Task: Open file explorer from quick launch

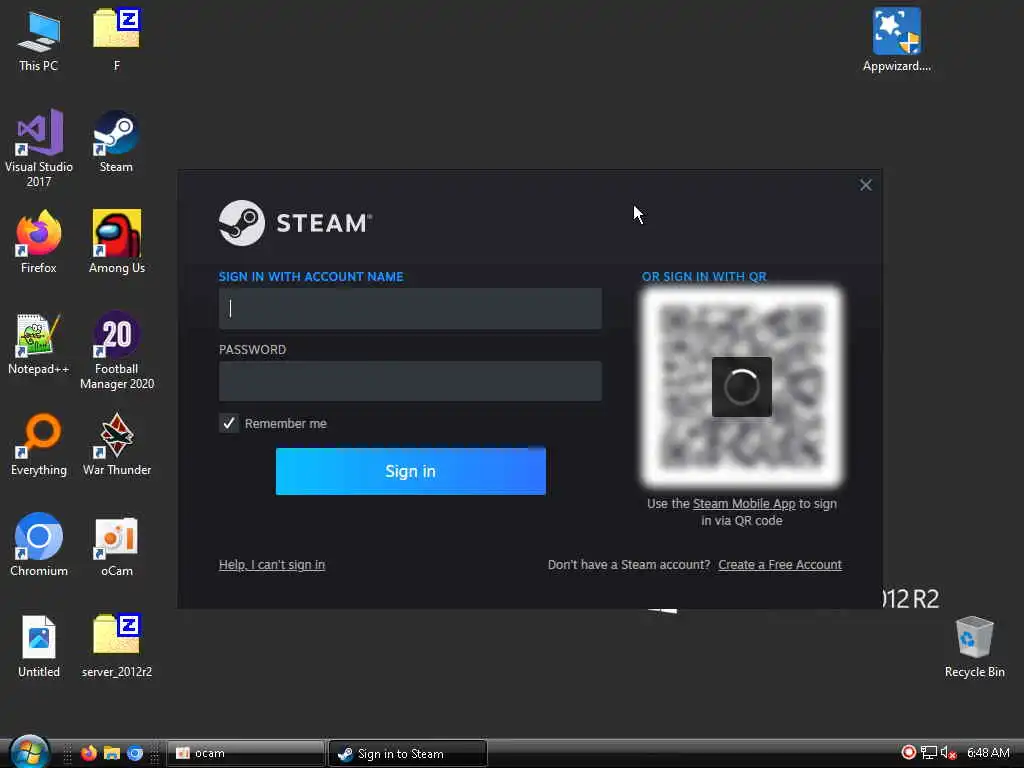Action: 112,753
